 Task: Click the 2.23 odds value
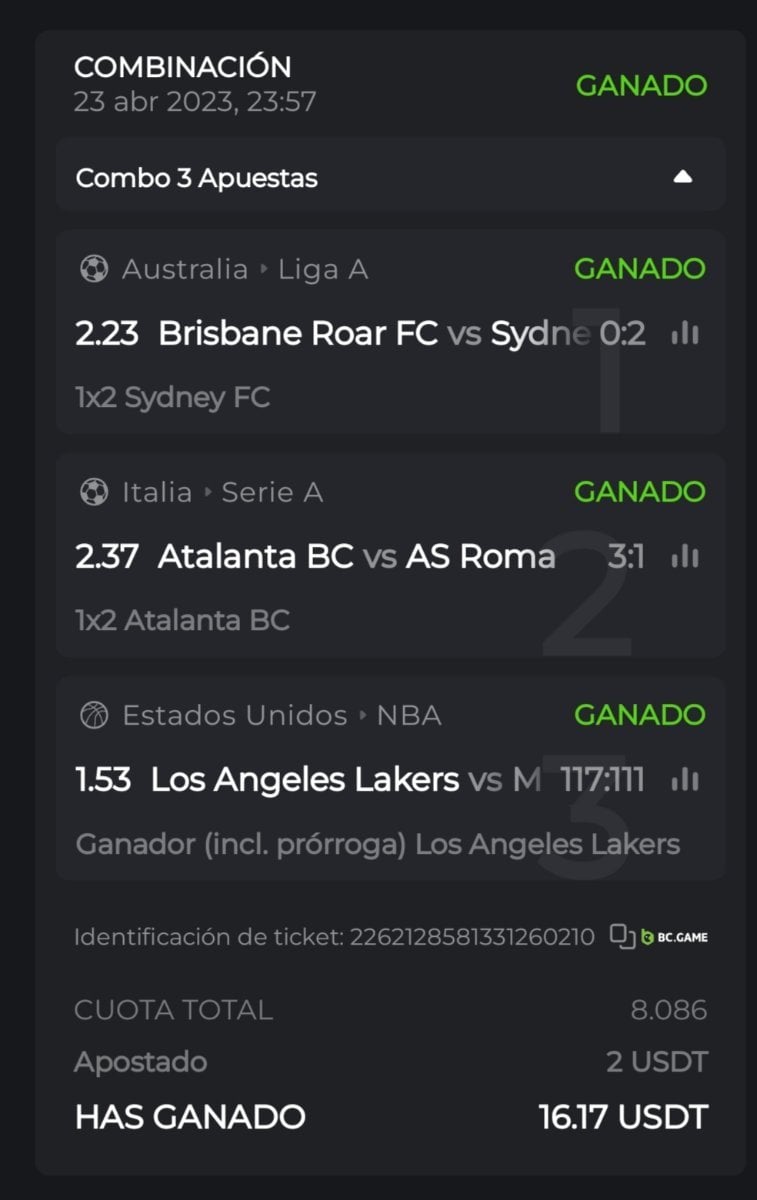pos(107,334)
